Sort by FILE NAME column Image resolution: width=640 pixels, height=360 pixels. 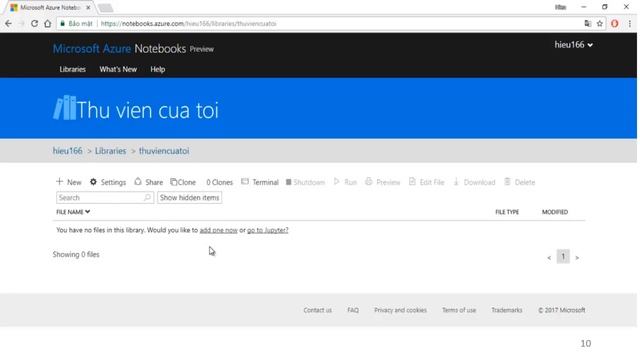[x=73, y=212]
